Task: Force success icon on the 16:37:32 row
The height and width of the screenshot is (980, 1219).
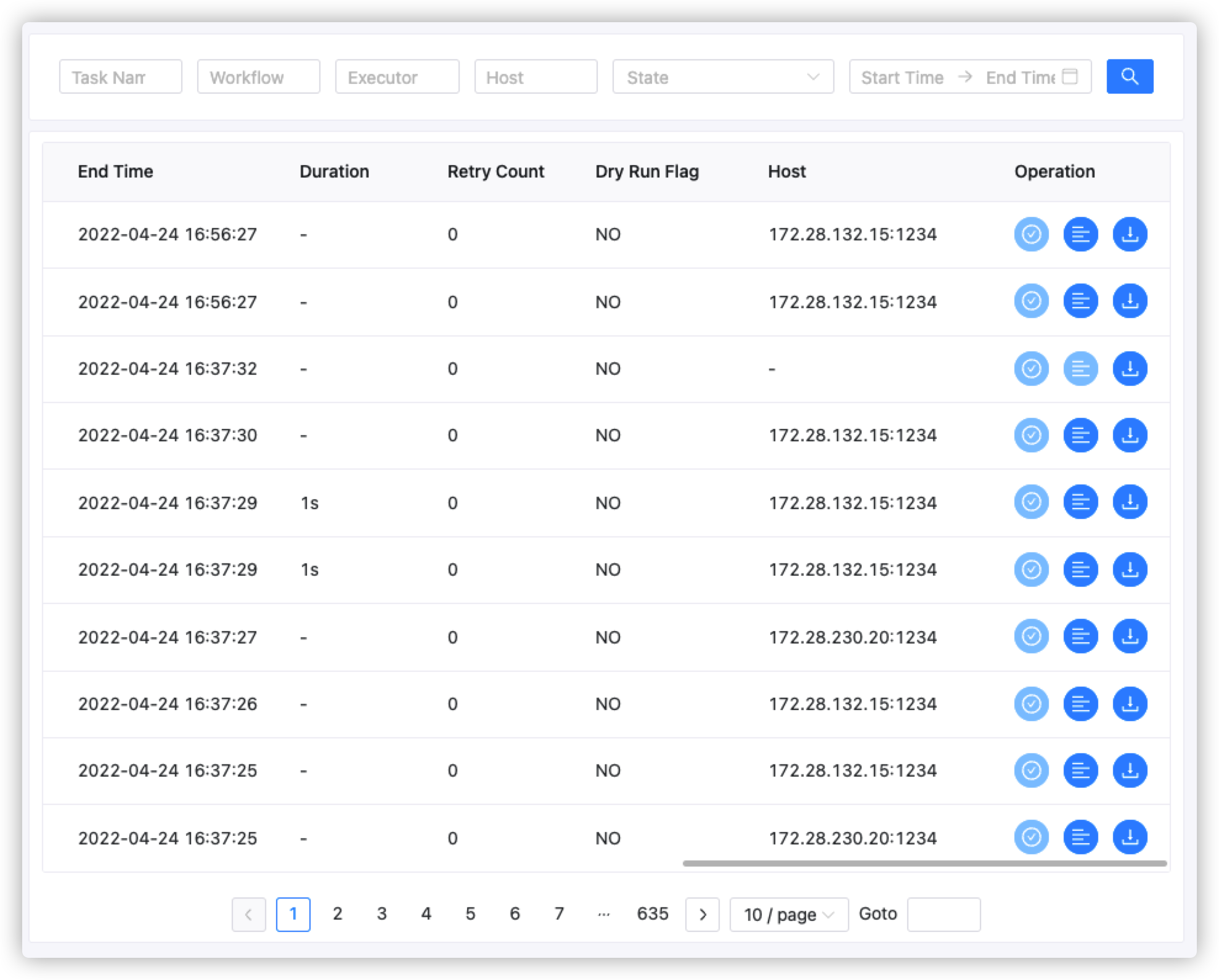Action: (x=1031, y=369)
